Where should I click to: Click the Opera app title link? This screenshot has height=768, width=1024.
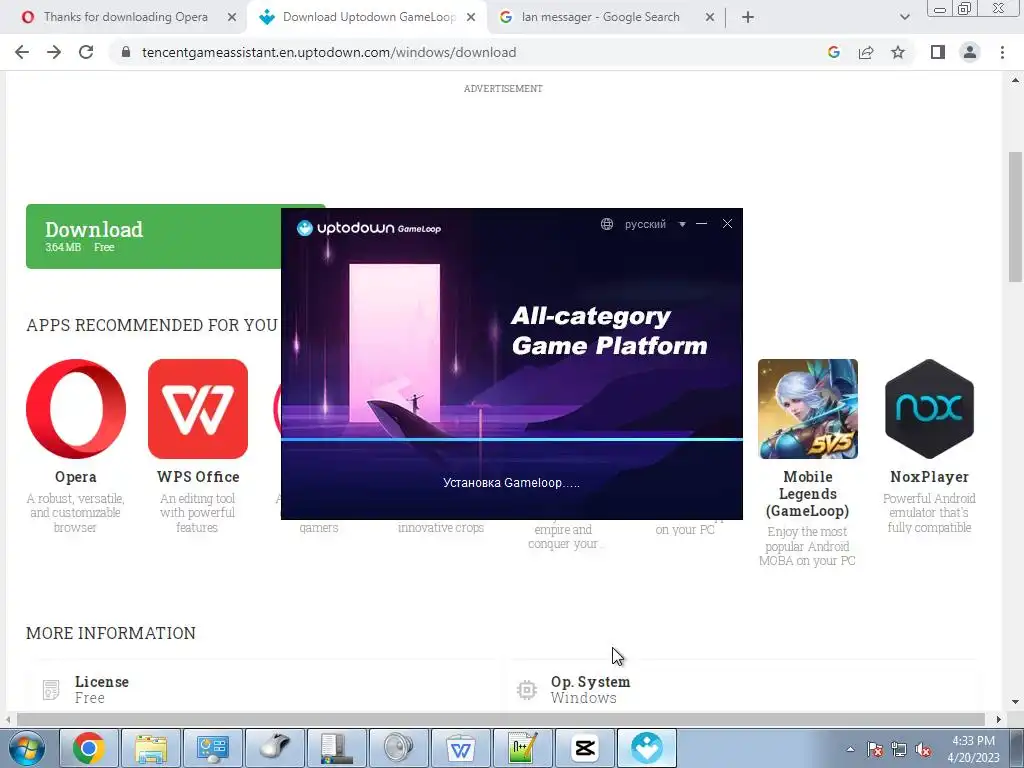76,477
